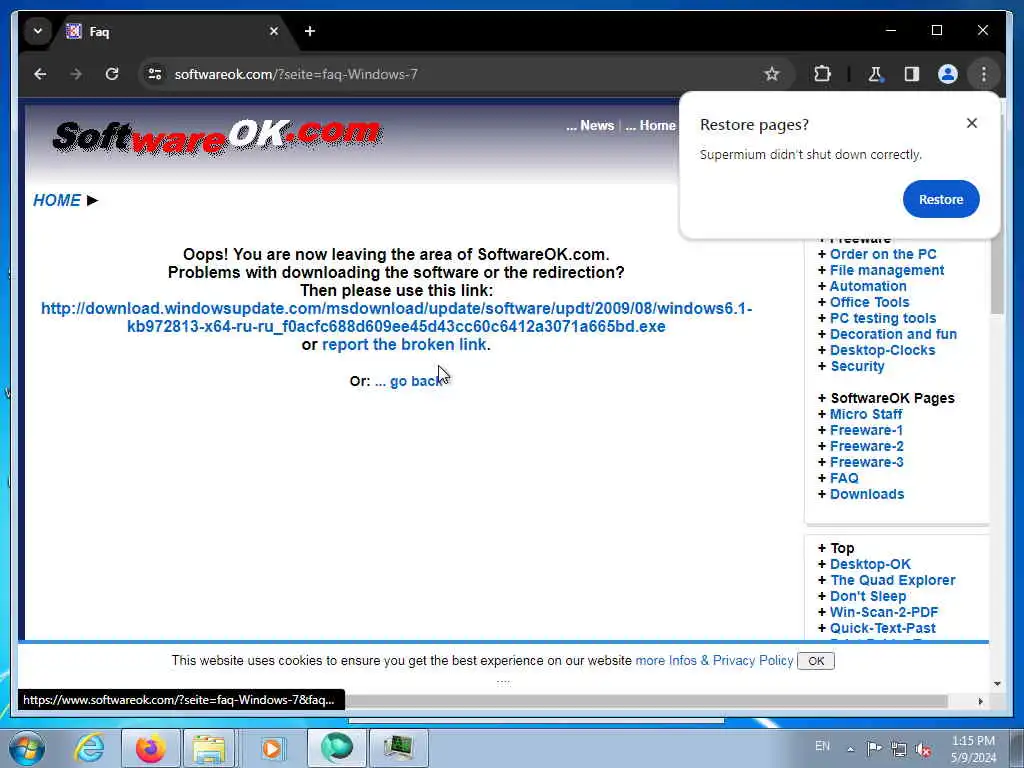Click the address bar URL field

point(457,74)
